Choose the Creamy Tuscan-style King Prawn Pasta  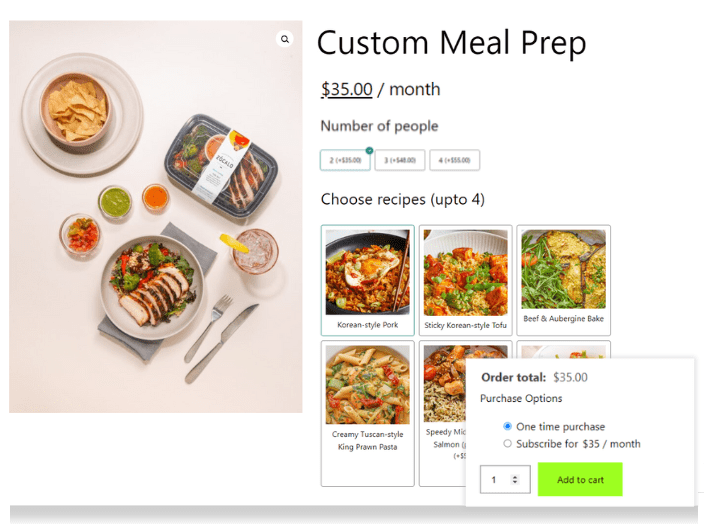(368, 413)
